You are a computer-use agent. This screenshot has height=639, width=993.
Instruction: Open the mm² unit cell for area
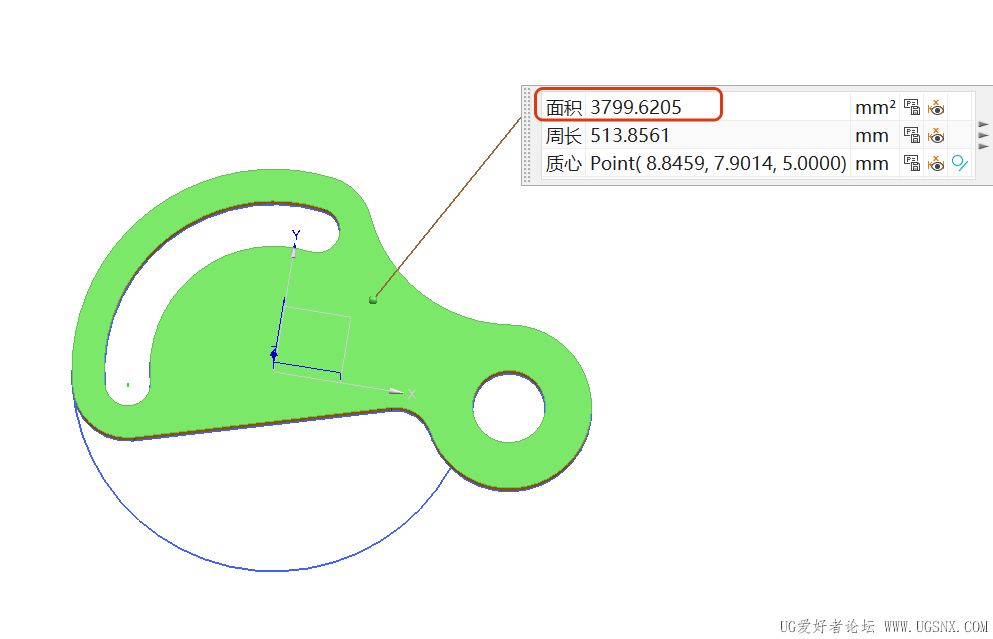click(875, 107)
